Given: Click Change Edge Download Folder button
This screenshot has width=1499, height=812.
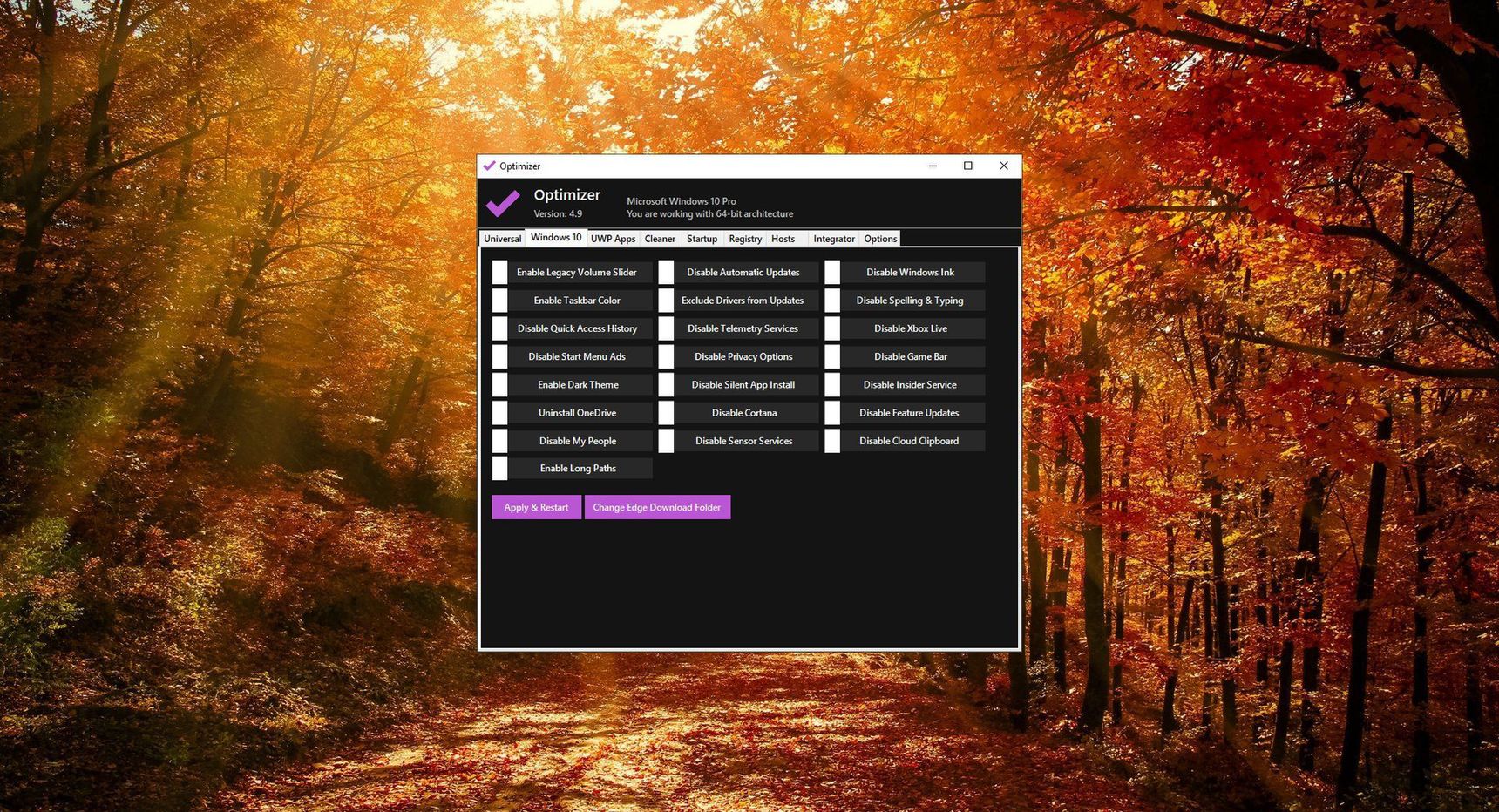Looking at the screenshot, I should pyautogui.click(x=657, y=507).
